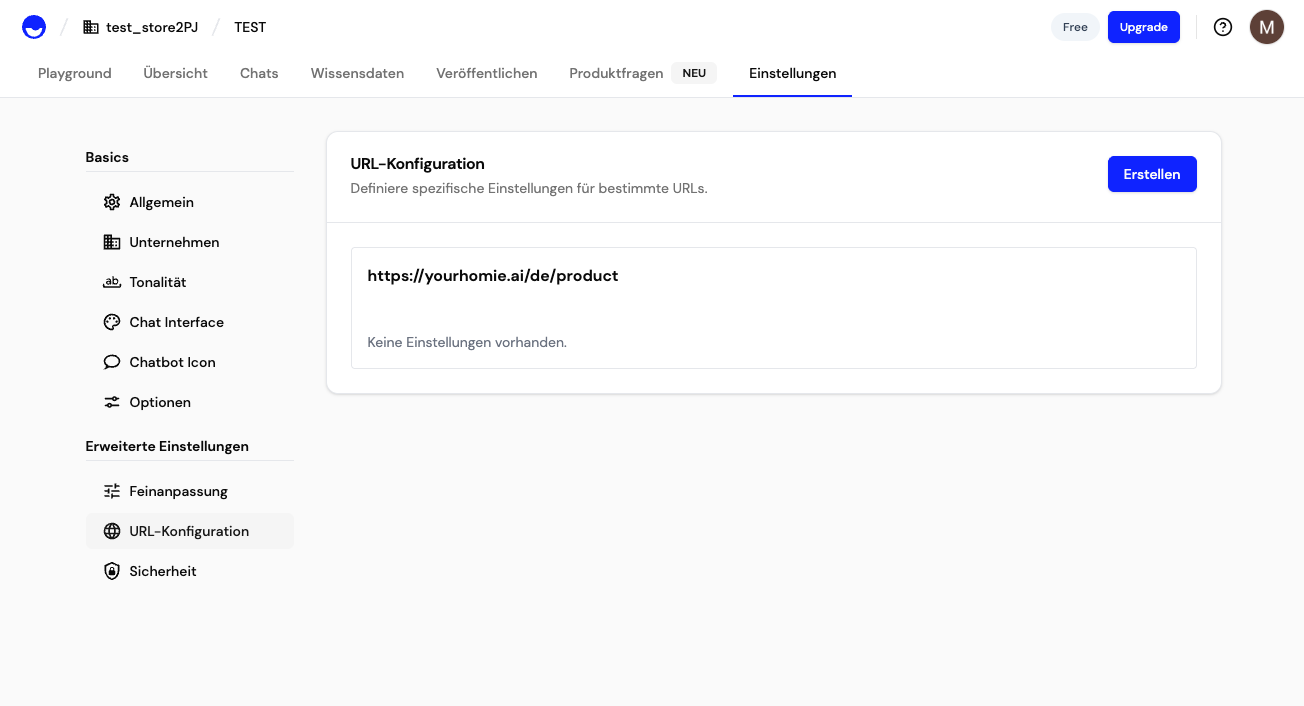Image resolution: width=1304 pixels, height=706 pixels.
Task: Switch to the Wissensdaten tab
Action: 357,73
